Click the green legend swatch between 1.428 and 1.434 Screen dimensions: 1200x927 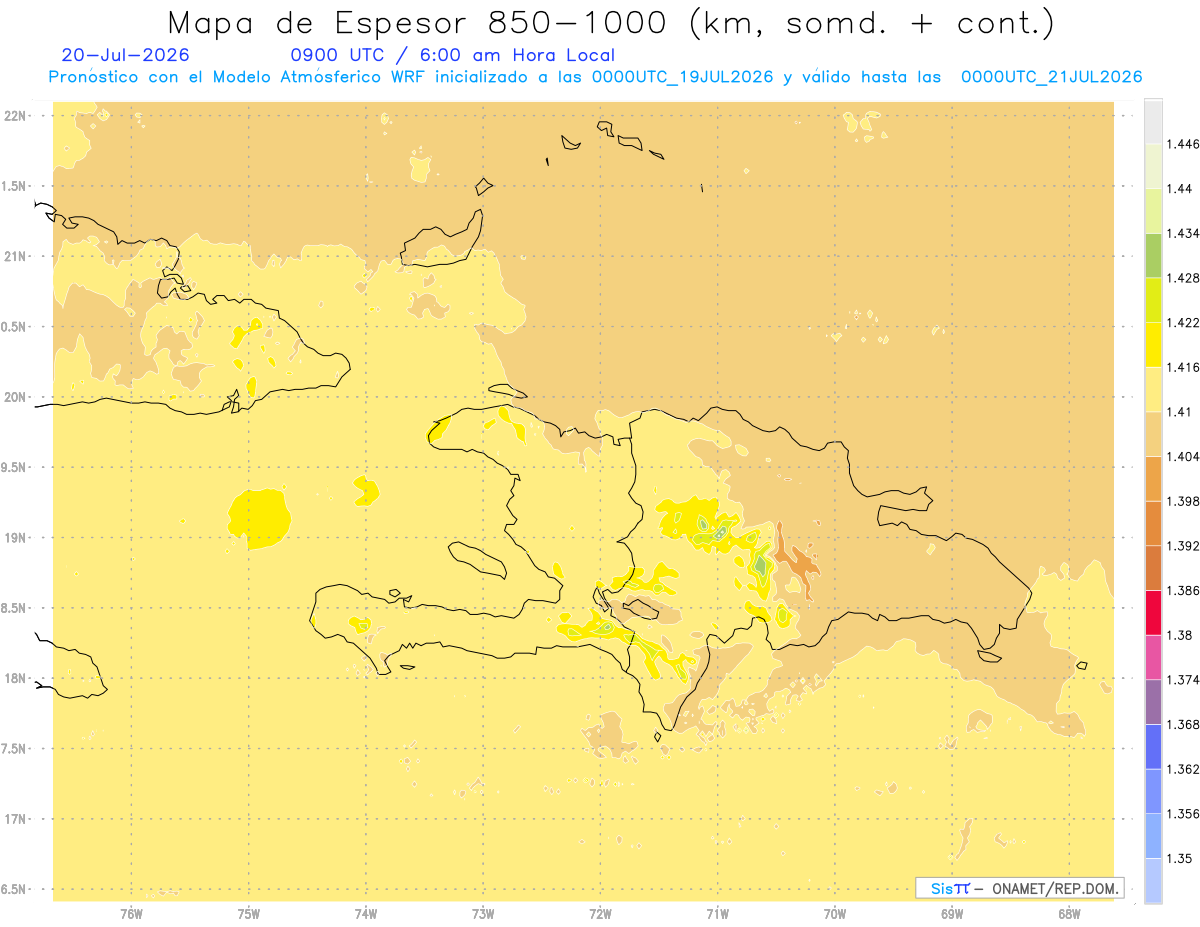(1153, 255)
